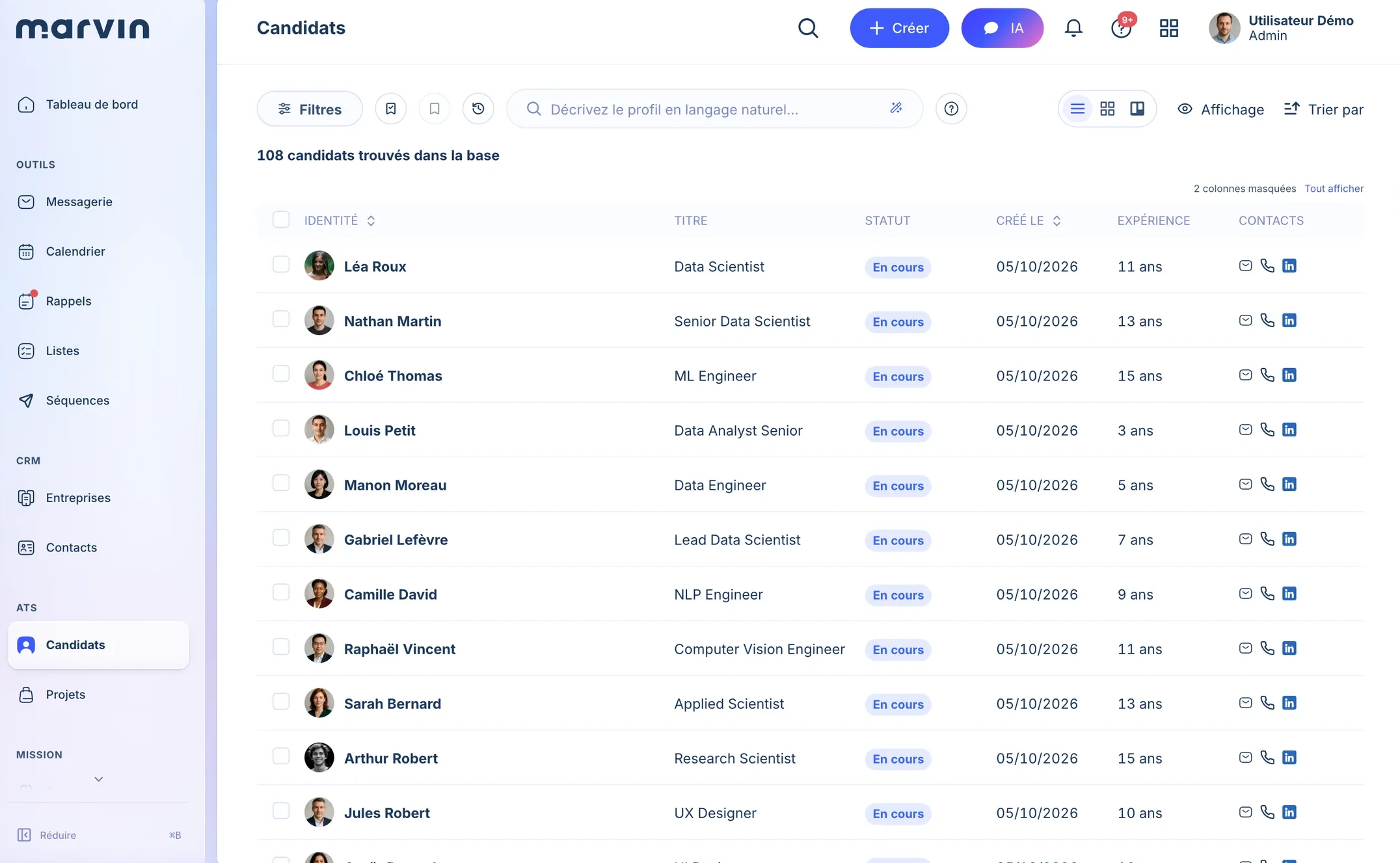
Task: Click the saved searches bookmark-list icon
Action: click(x=390, y=109)
